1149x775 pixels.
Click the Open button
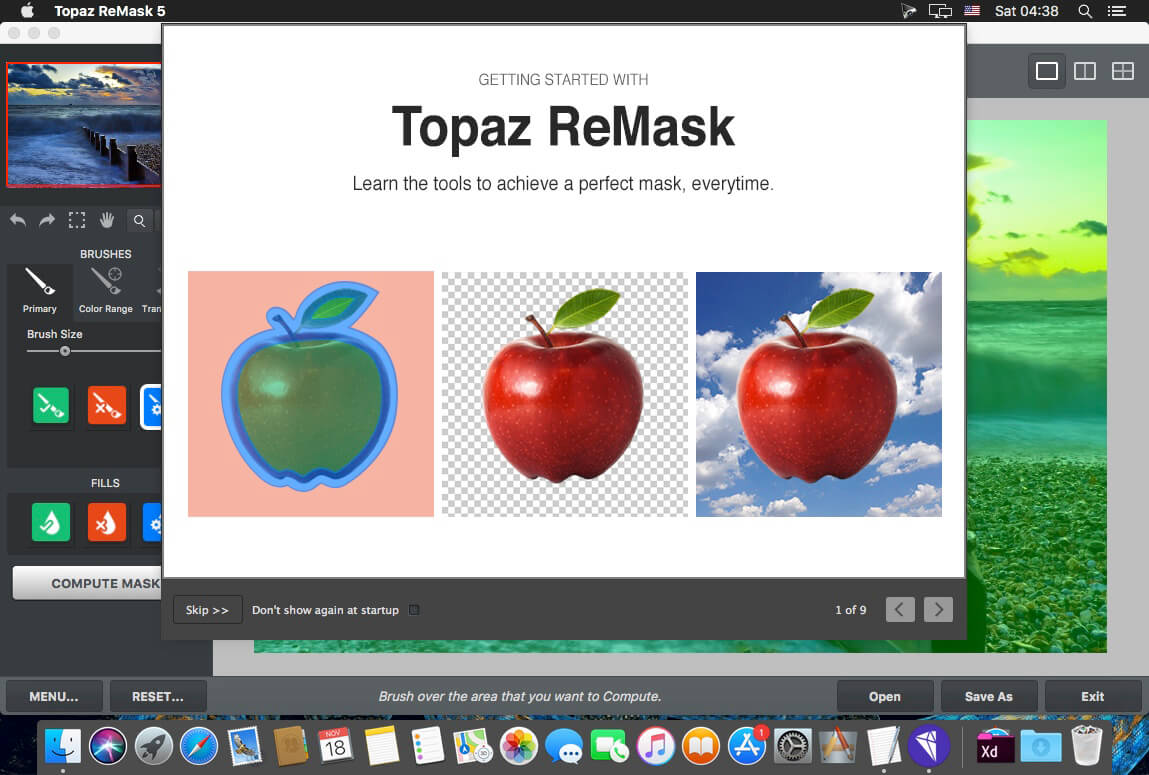pyautogui.click(x=884, y=697)
